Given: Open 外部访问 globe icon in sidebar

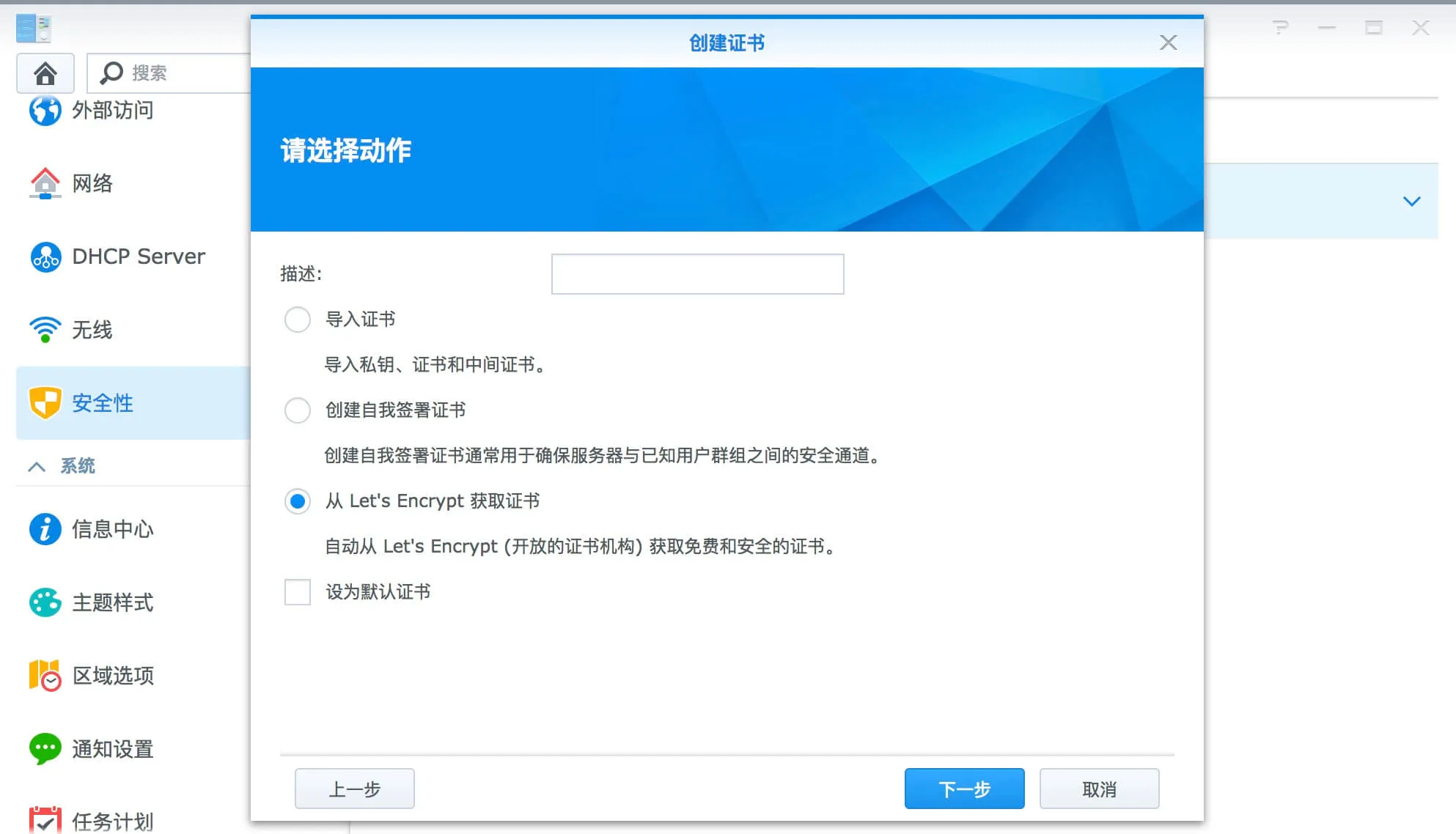Looking at the screenshot, I should [x=45, y=111].
